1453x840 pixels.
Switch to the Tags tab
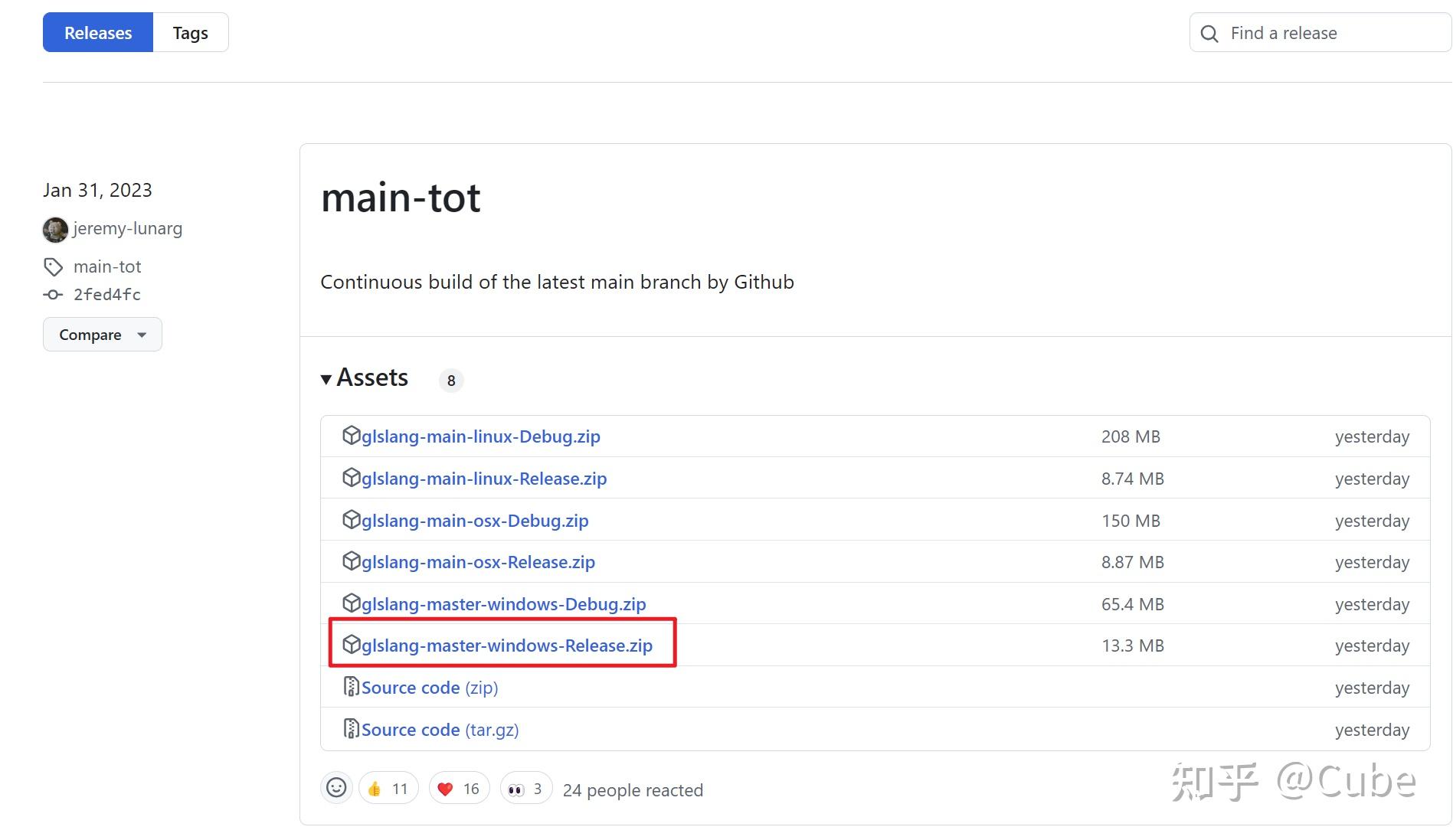click(190, 33)
